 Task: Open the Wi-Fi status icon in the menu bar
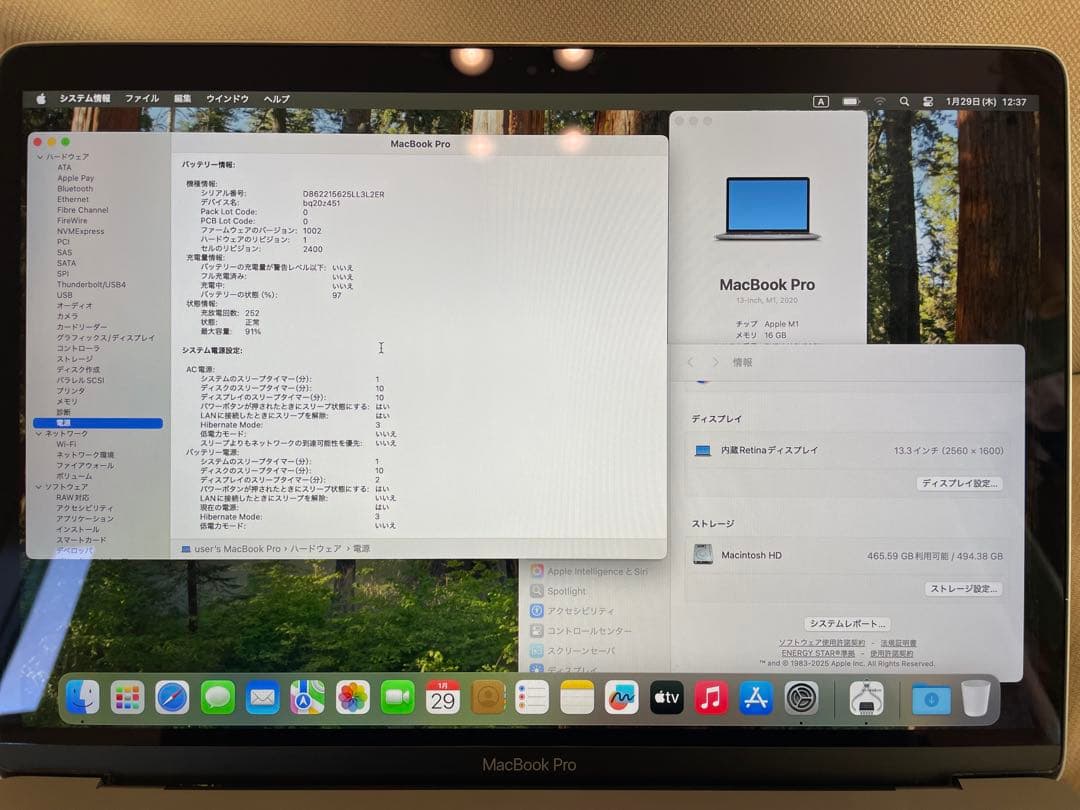(879, 101)
